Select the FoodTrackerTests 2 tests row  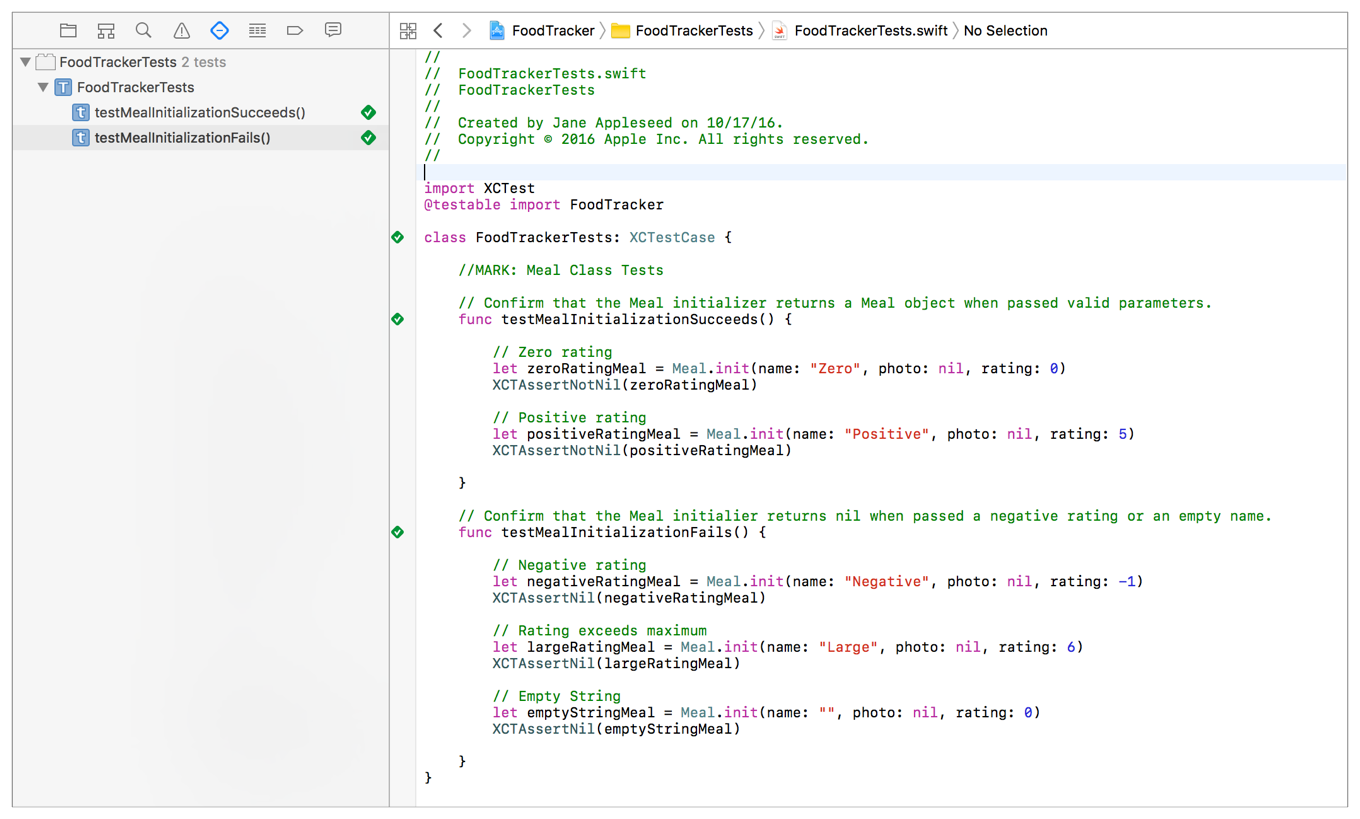coord(201,62)
